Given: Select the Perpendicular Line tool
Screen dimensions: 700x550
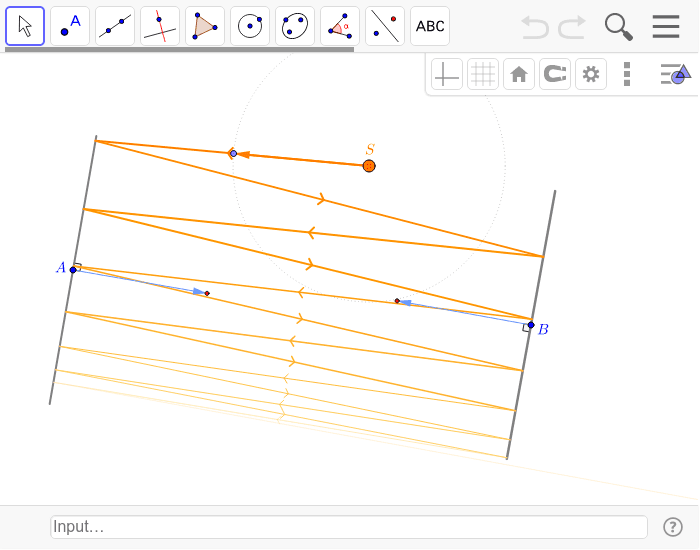Looking at the screenshot, I should [x=160, y=26].
